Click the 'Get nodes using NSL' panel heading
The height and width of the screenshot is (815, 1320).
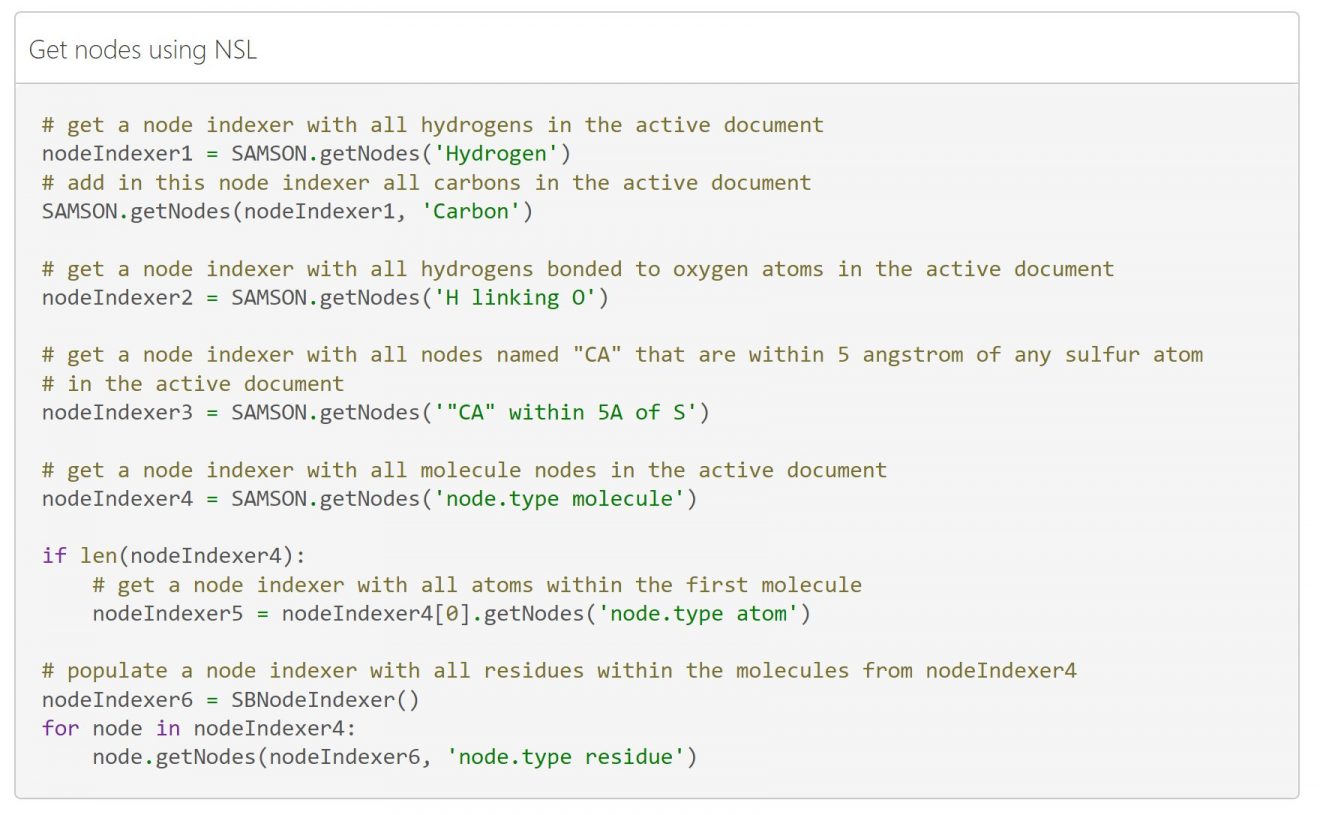(x=143, y=50)
